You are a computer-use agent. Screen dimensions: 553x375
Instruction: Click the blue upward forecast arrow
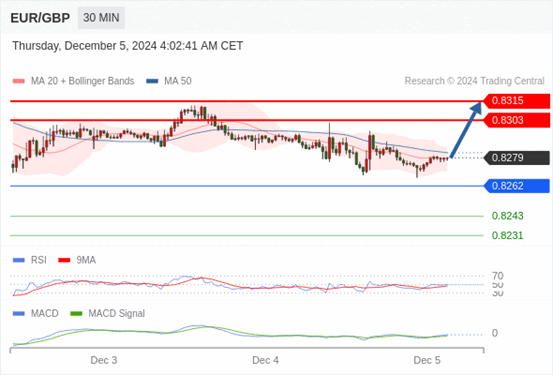point(466,129)
